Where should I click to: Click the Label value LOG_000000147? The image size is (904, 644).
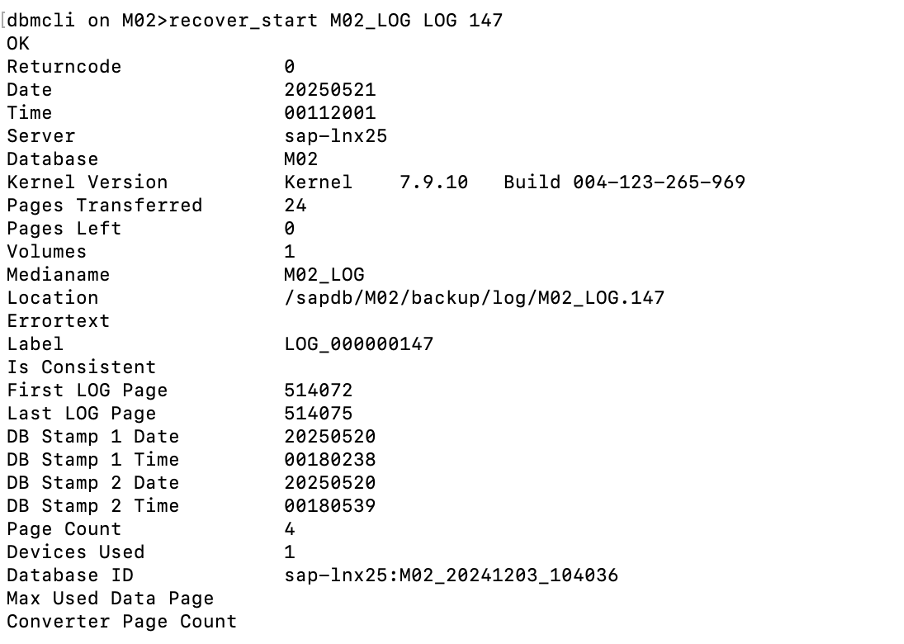(359, 344)
